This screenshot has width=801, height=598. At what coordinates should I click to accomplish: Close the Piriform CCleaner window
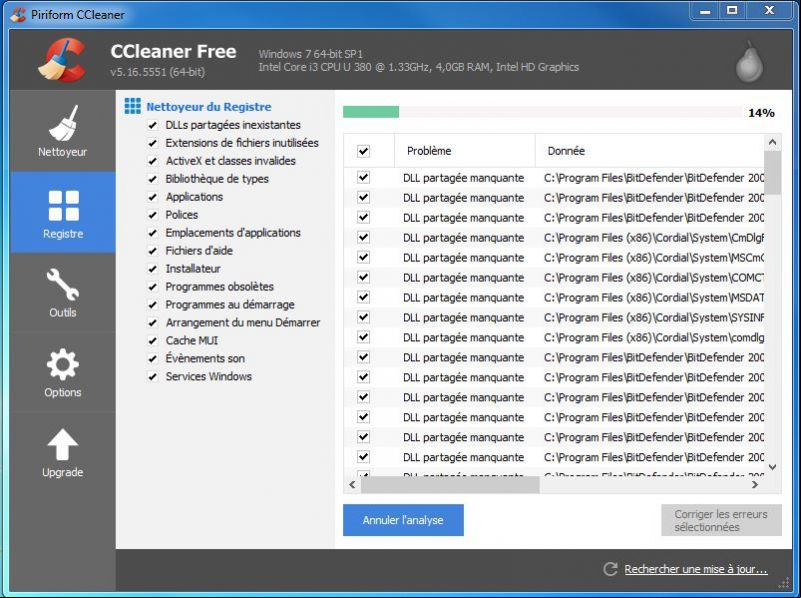coord(769,11)
